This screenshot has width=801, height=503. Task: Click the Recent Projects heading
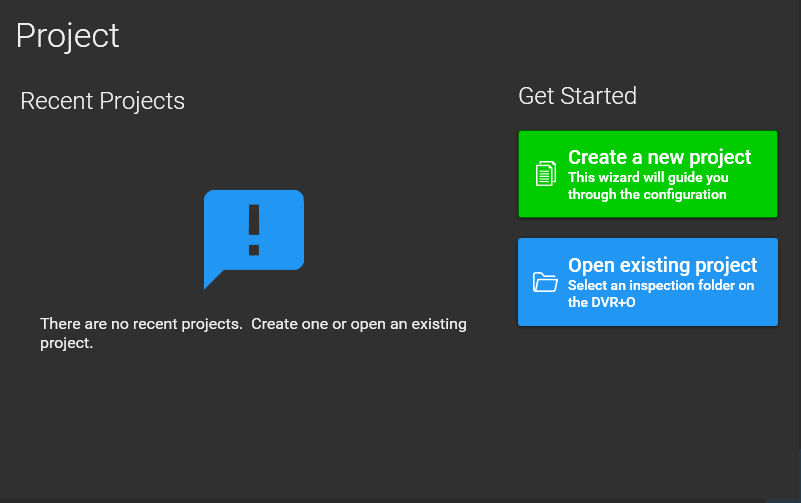click(x=102, y=101)
